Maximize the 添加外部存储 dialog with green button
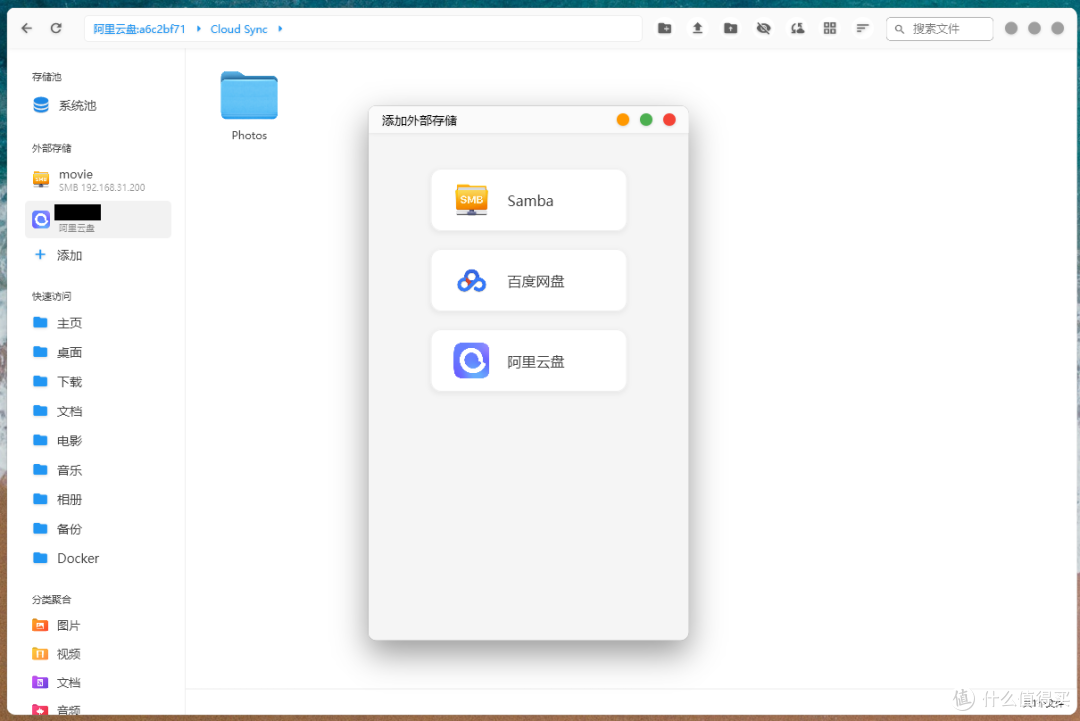1080x721 pixels. tap(646, 120)
